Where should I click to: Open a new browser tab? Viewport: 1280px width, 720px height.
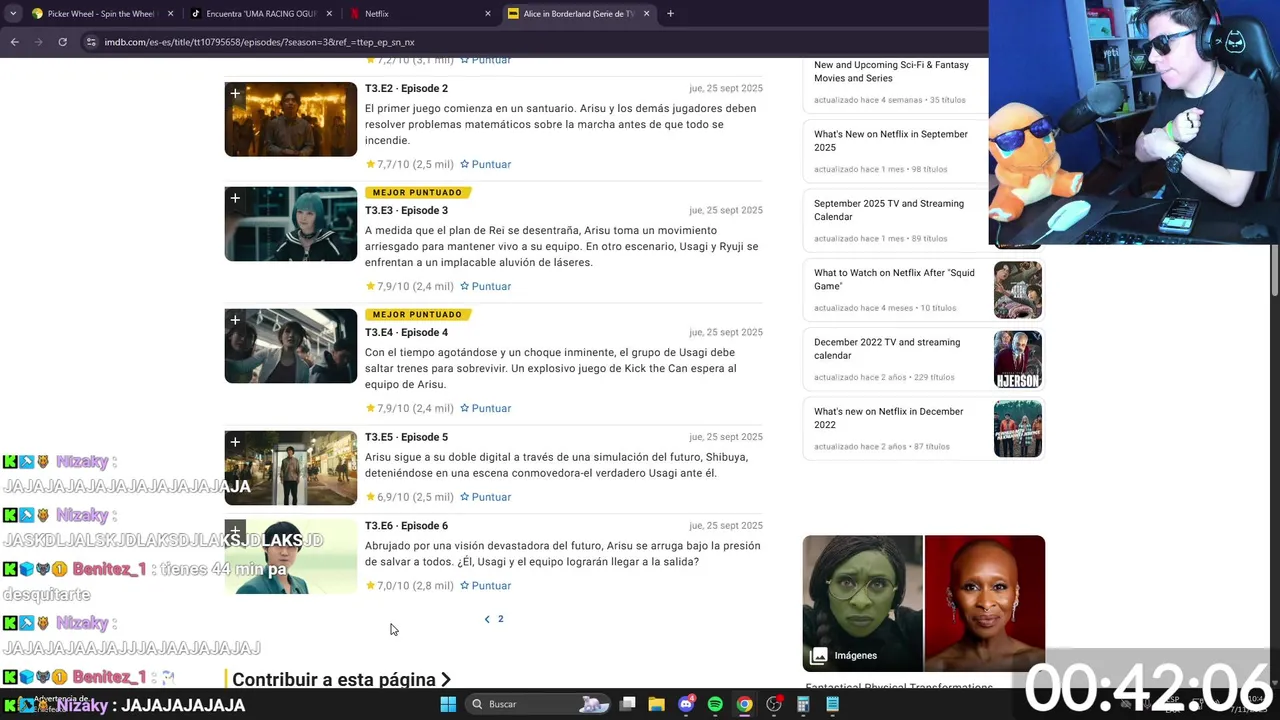(x=670, y=14)
